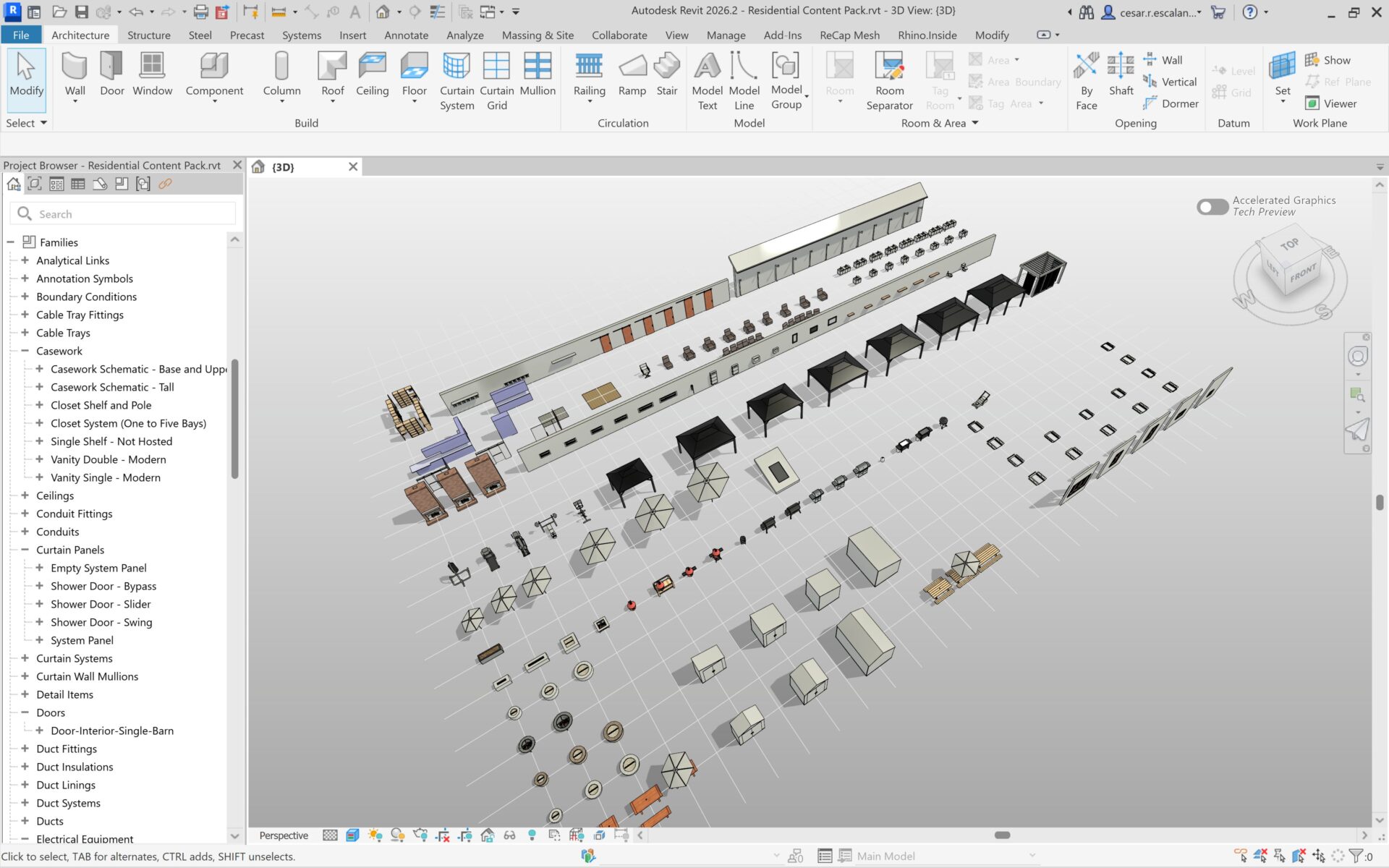Activate the Curtain System tool
Viewport: 1389px width, 868px height.
[x=456, y=80]
